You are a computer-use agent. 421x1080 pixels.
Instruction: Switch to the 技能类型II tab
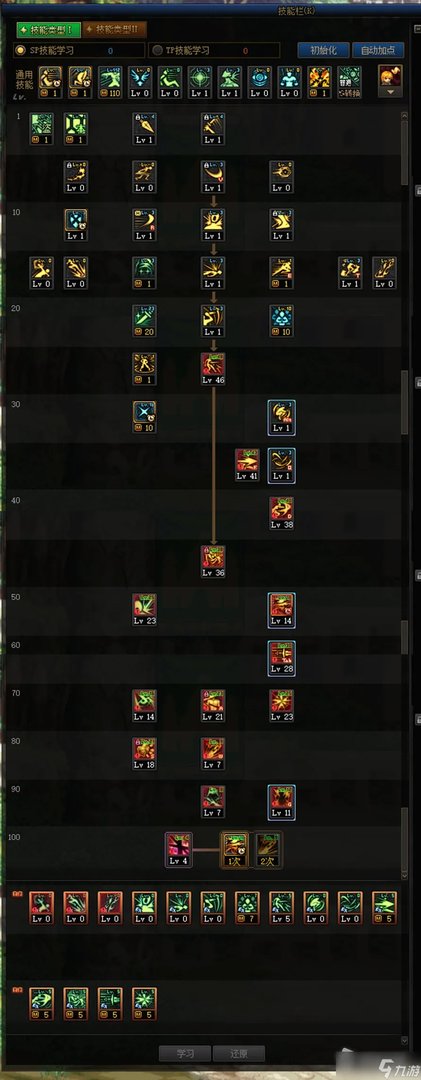[115, 30]
